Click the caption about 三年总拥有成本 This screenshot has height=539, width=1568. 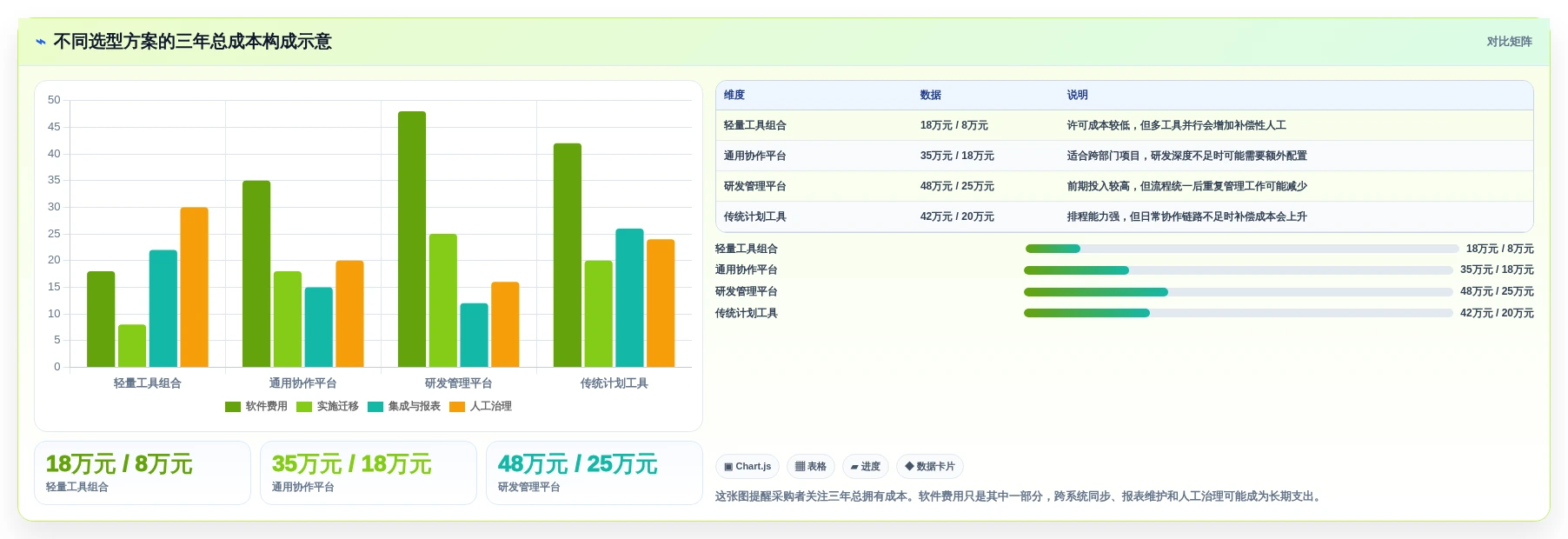[x=1020, y=496]
